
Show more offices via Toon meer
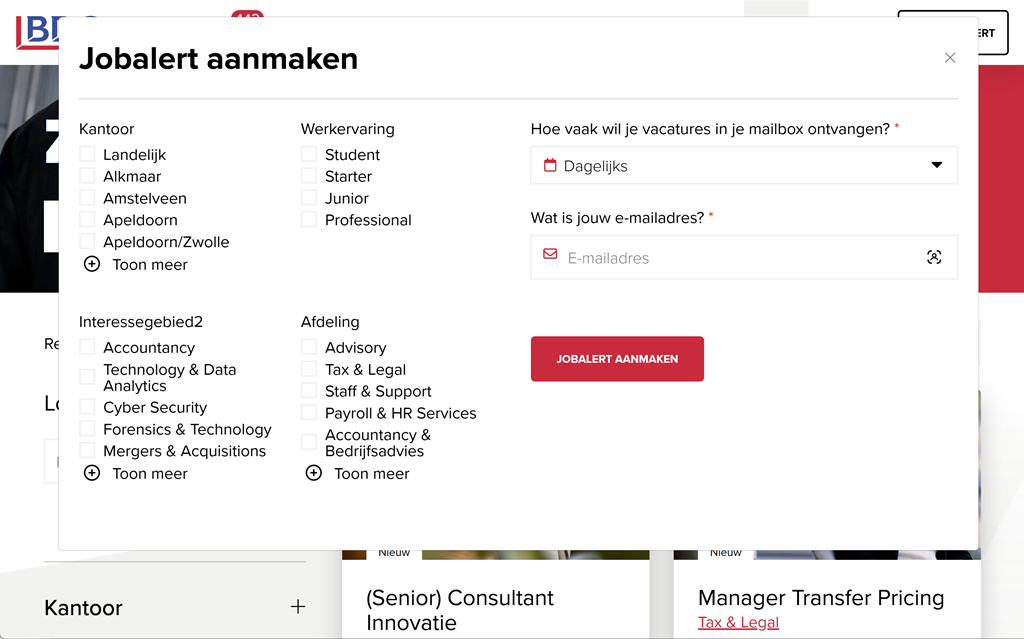coord(150,265)
